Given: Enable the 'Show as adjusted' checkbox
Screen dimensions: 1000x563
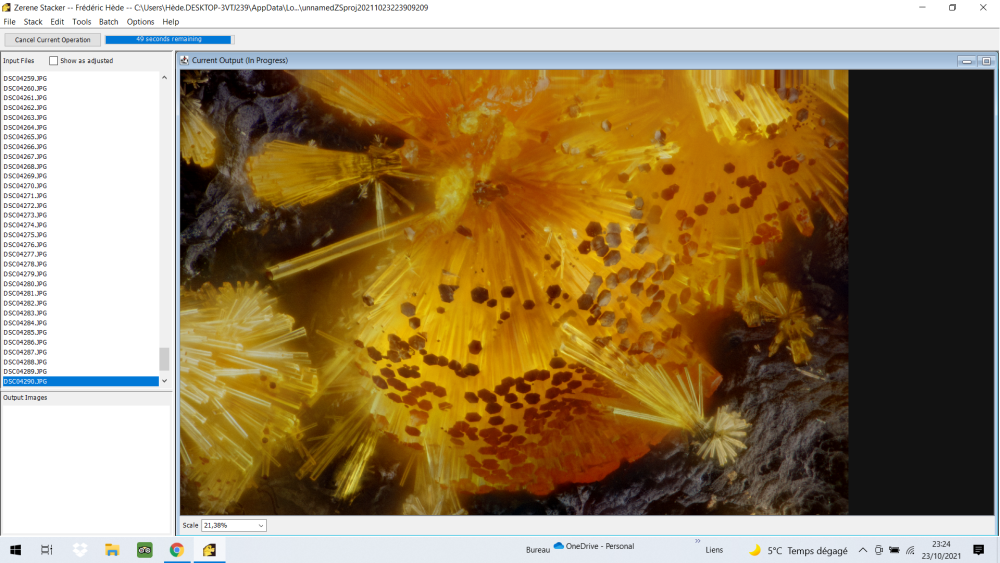Looking at the screenshot, I should [54, 61].
